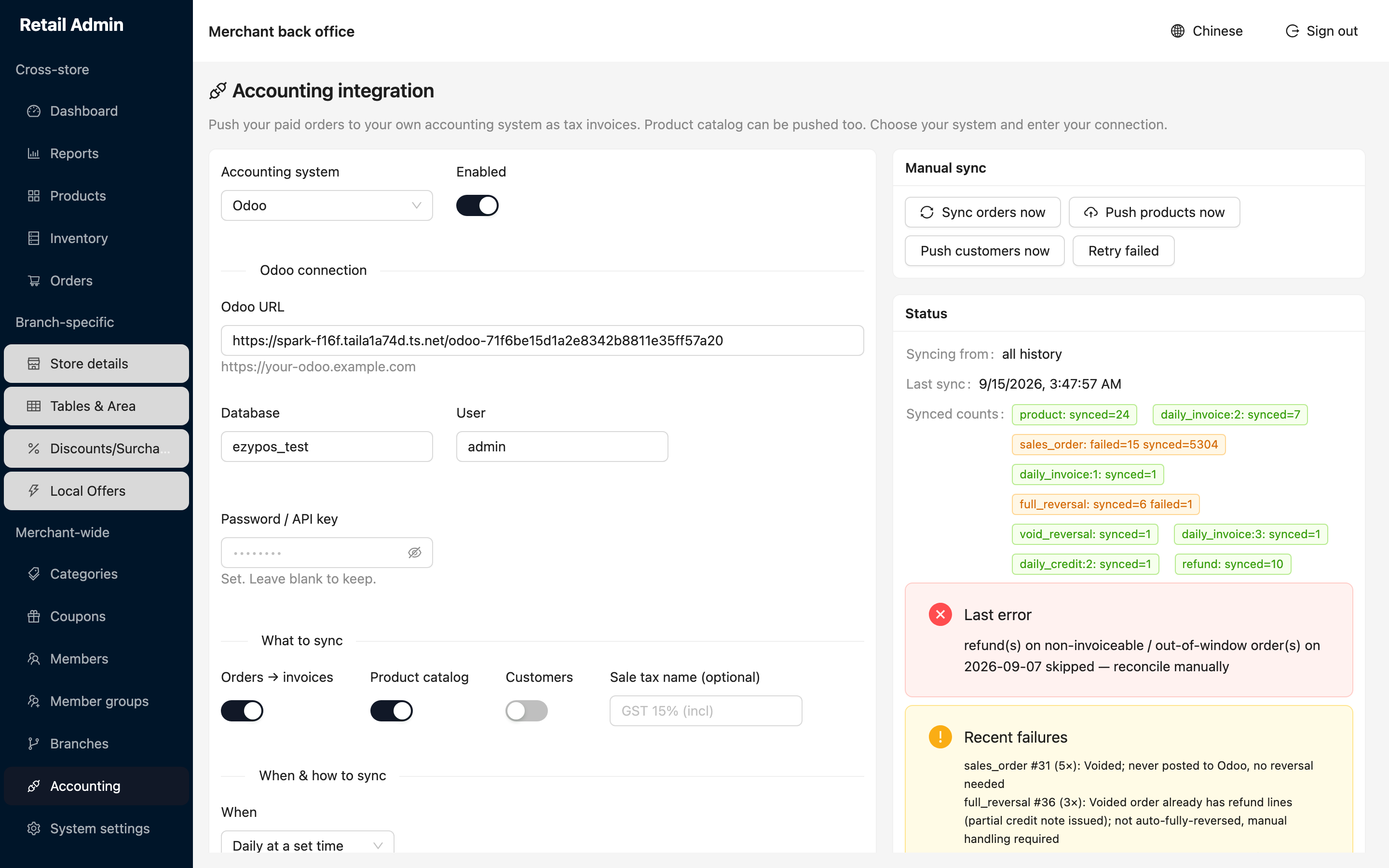Click the System settings gear icon
1389x868 pixels.
click(x=34, y=828)
